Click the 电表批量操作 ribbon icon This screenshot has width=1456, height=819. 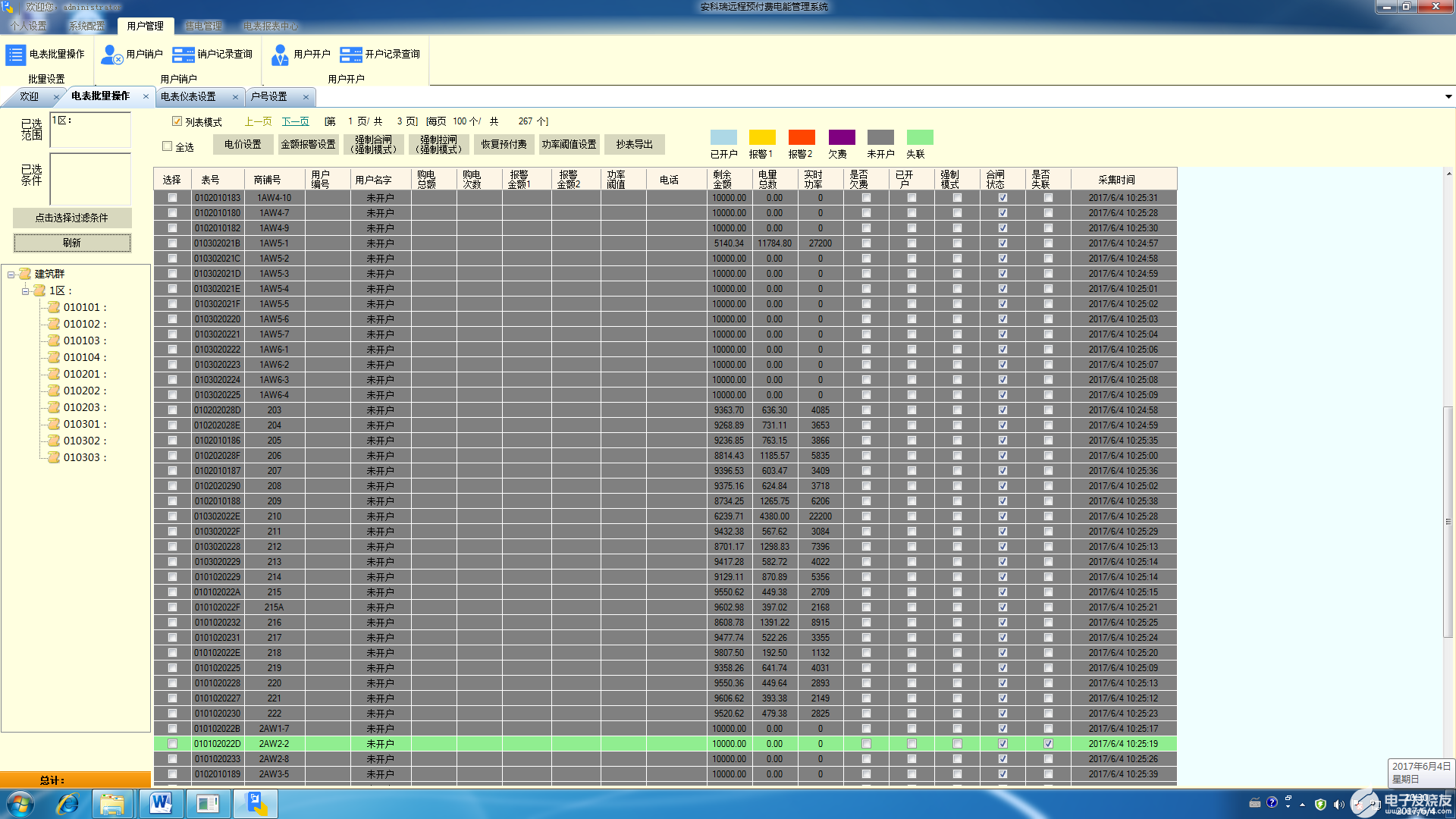click(x=16, y=55)
